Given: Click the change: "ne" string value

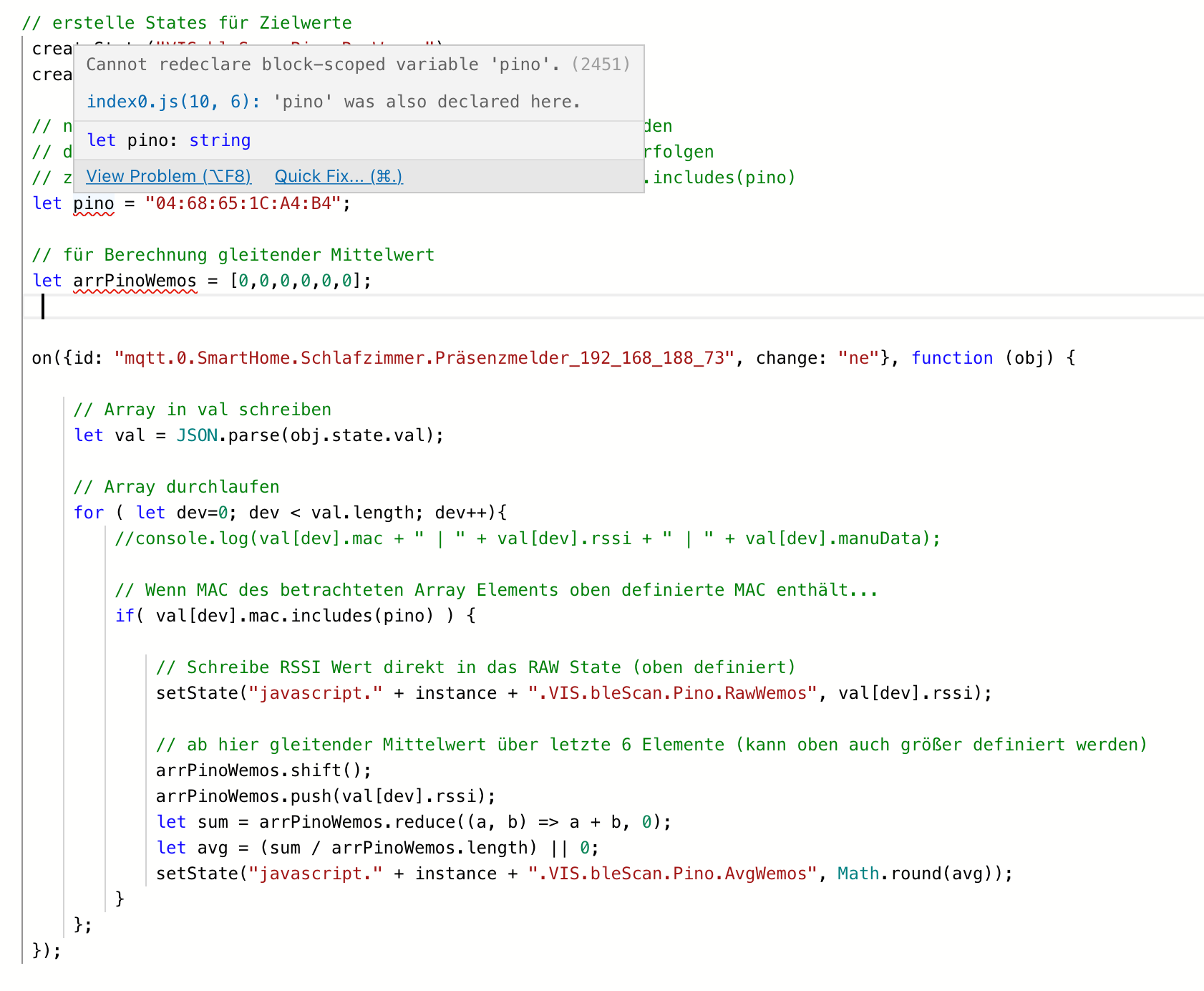Looking at the screenshot, I should tap(858, 358).
